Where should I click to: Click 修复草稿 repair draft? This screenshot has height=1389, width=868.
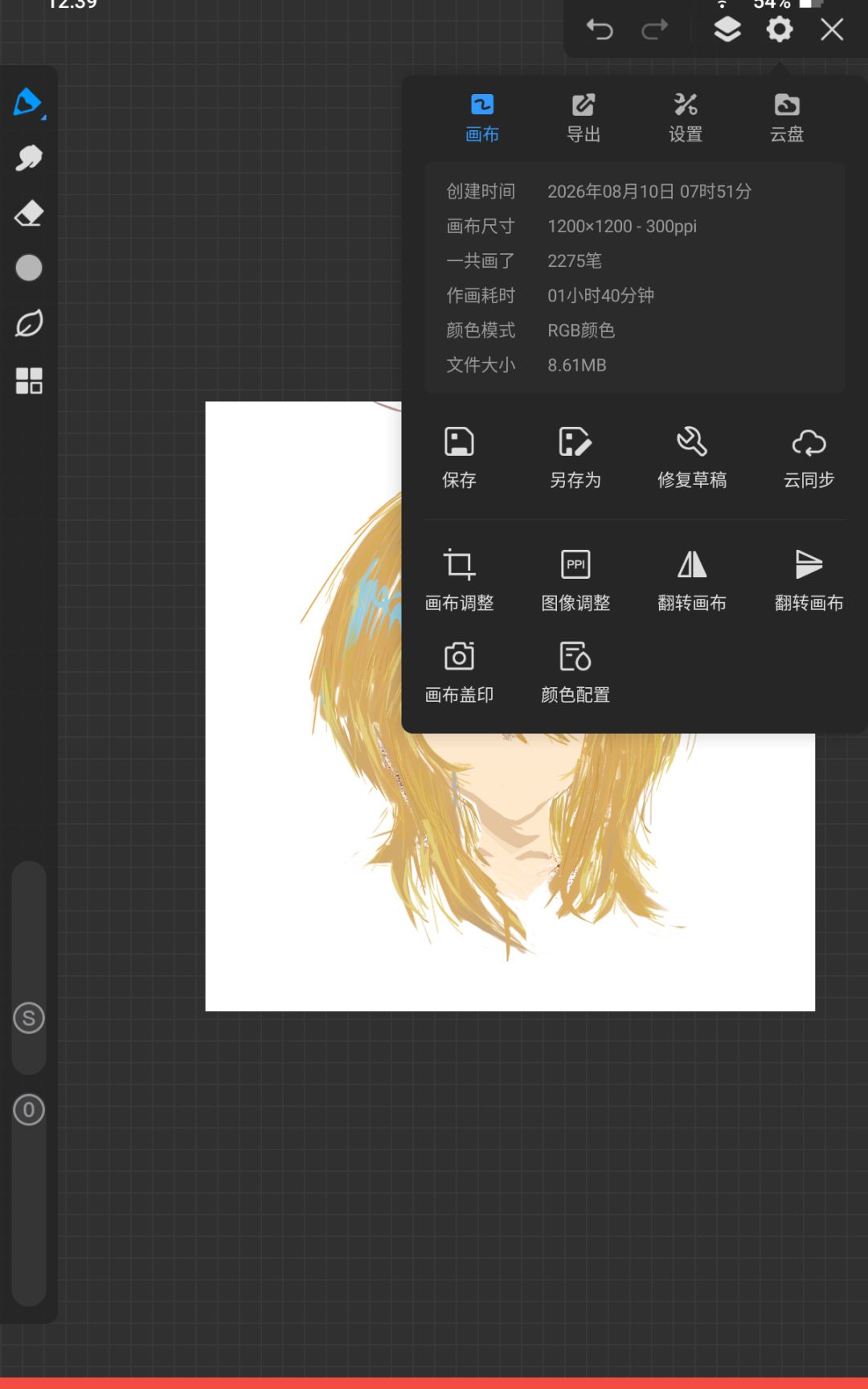point(692,457)
